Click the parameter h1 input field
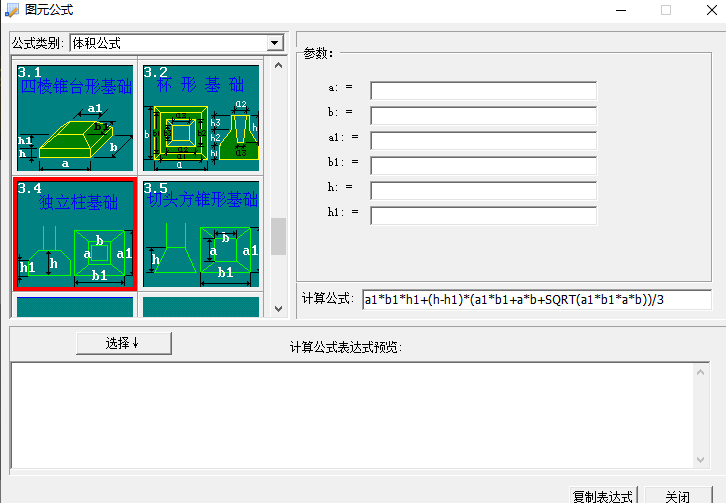 pyautogui.click(x=483, y=216)
